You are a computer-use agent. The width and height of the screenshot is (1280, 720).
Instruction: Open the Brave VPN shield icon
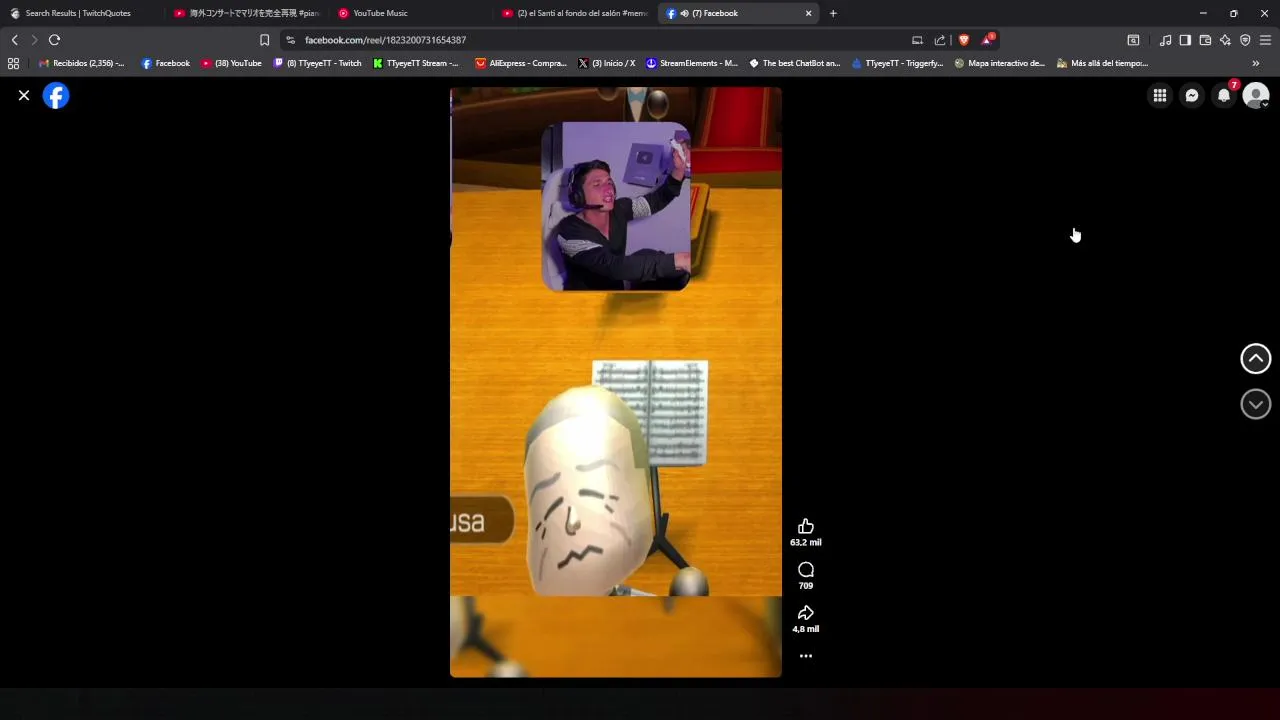point(1245,40)
